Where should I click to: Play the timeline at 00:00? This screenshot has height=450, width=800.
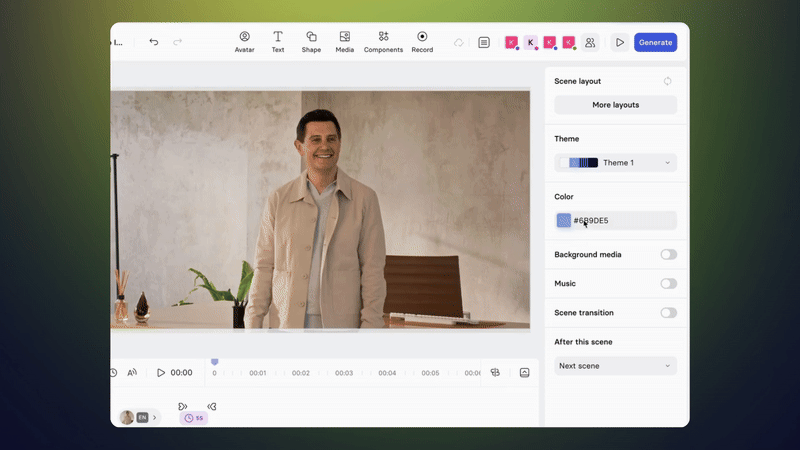tap(161, 373)
